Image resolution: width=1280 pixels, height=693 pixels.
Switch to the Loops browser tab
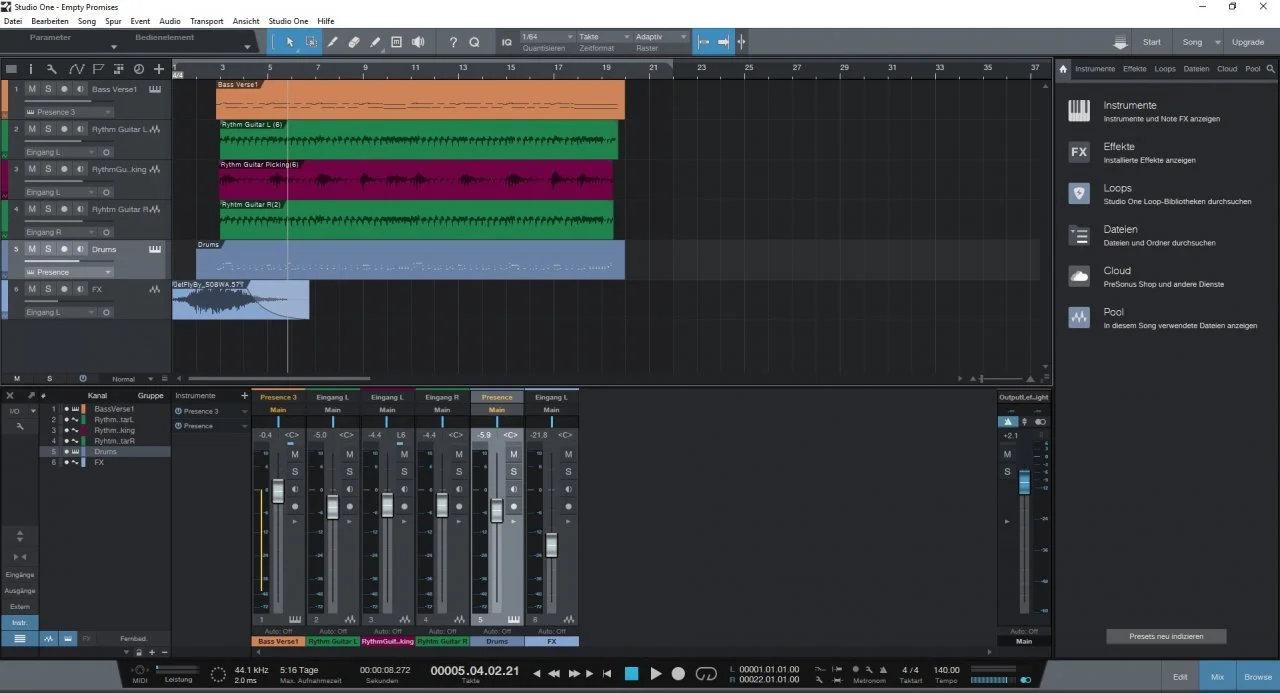pos(1165,69)
